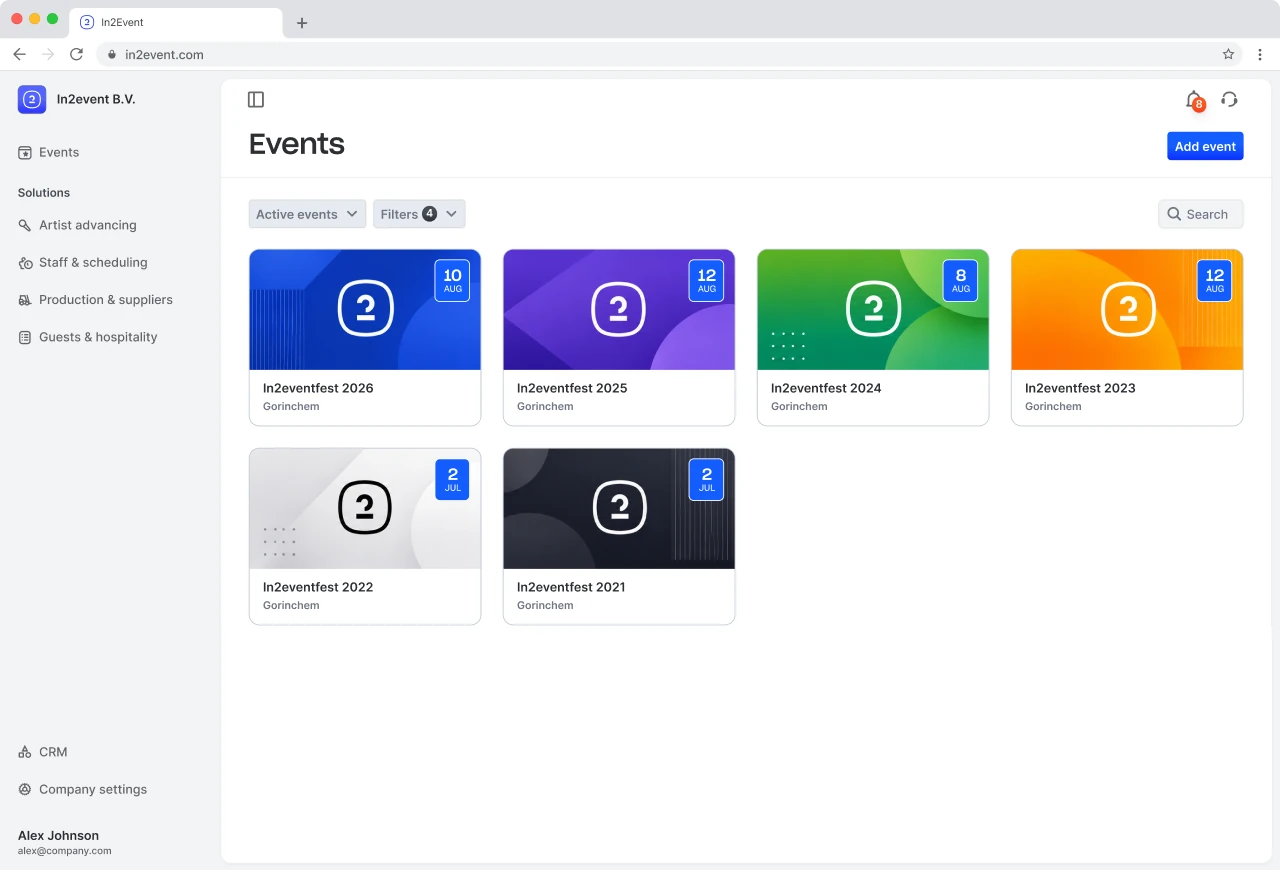Click the In2eventfest 2025 title

(572, 388)
